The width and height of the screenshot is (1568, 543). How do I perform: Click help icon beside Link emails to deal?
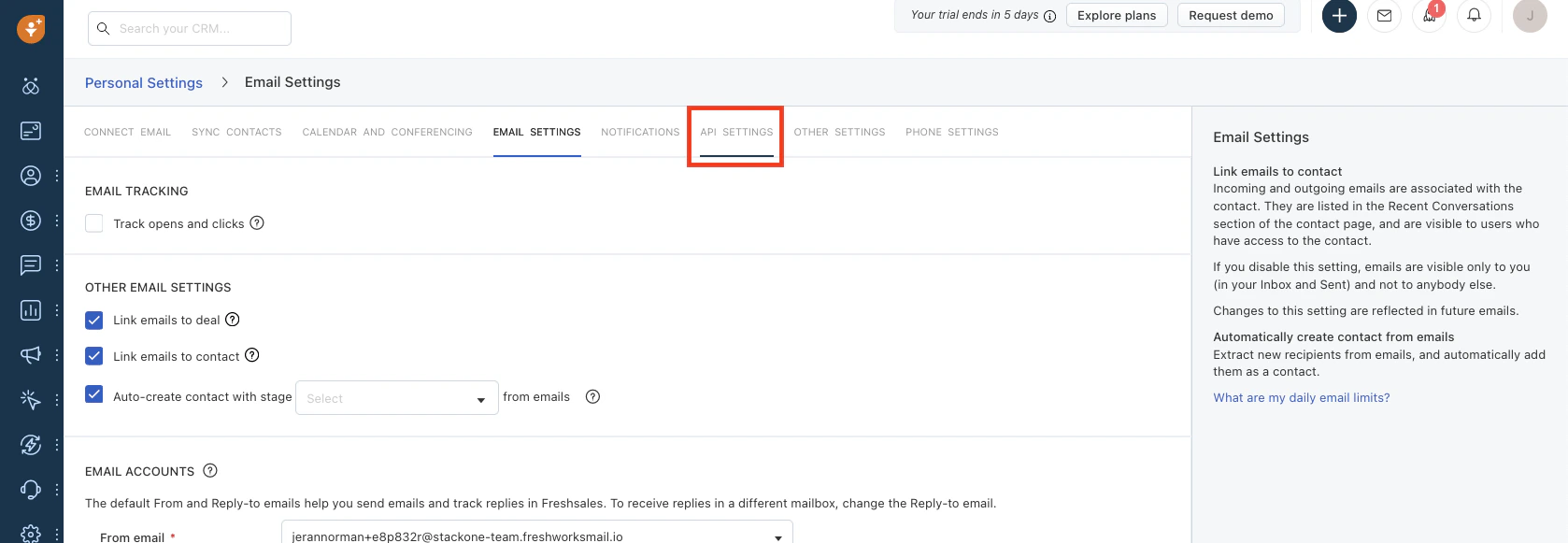[233, 319]
